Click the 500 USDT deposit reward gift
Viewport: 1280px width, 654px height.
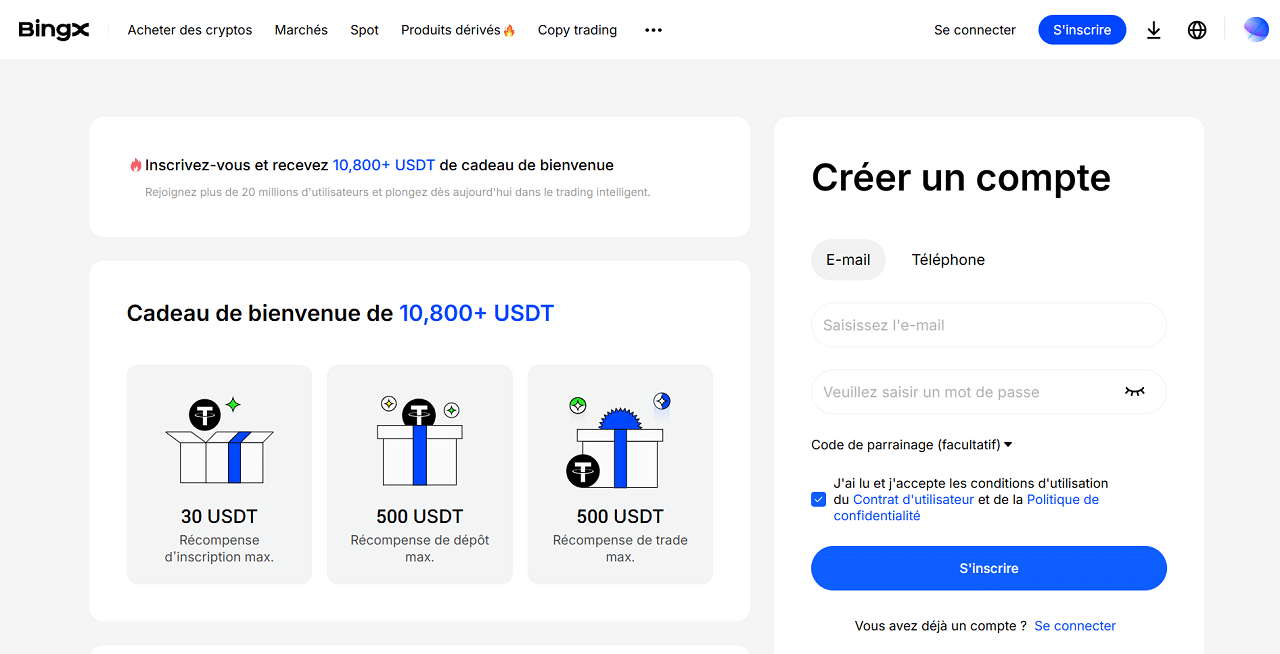(419, 441)
